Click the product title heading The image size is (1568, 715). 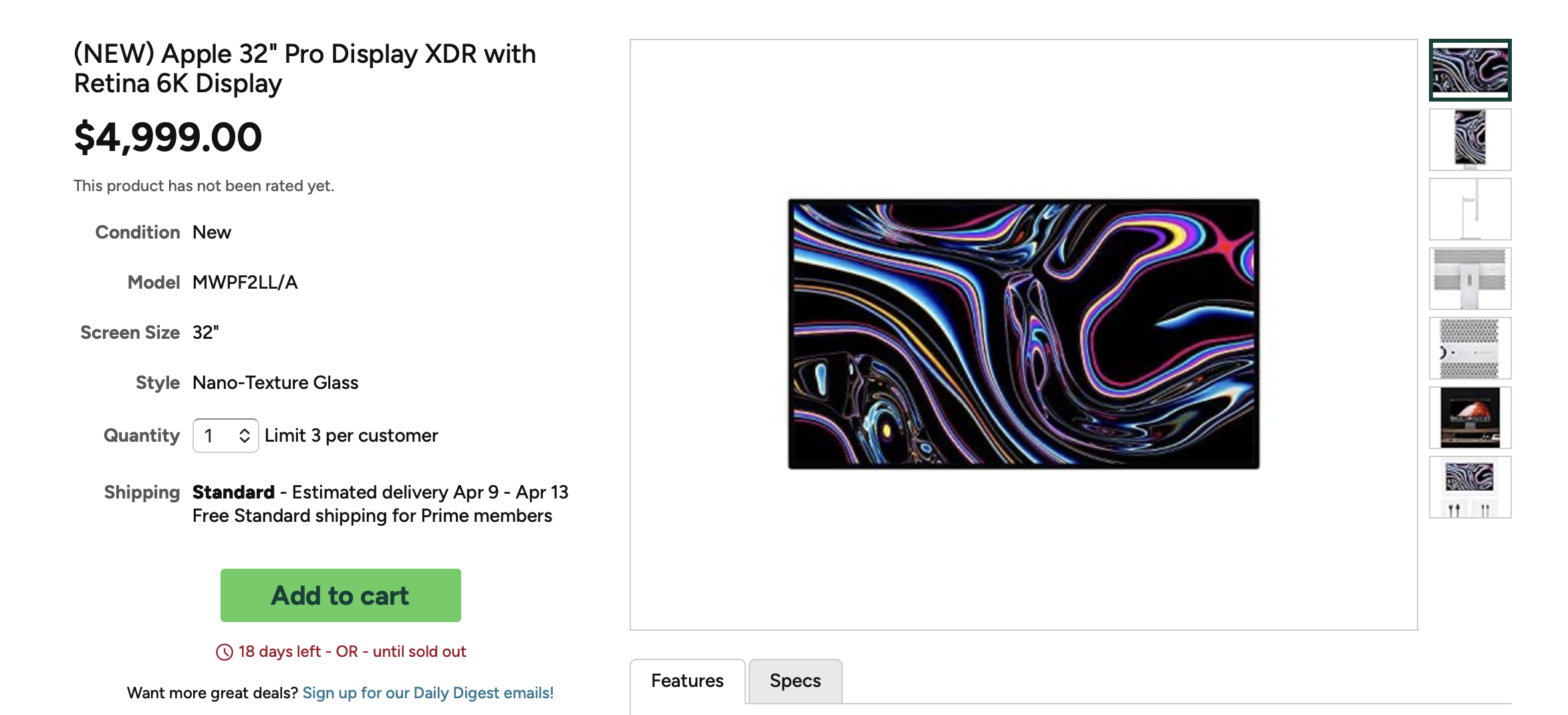[x=305, y=69]
